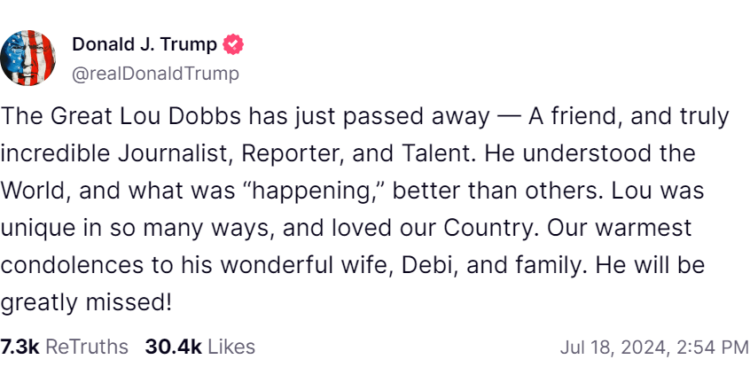
Task: Click the ReTruths label text
Action: [x=87, y=347]
